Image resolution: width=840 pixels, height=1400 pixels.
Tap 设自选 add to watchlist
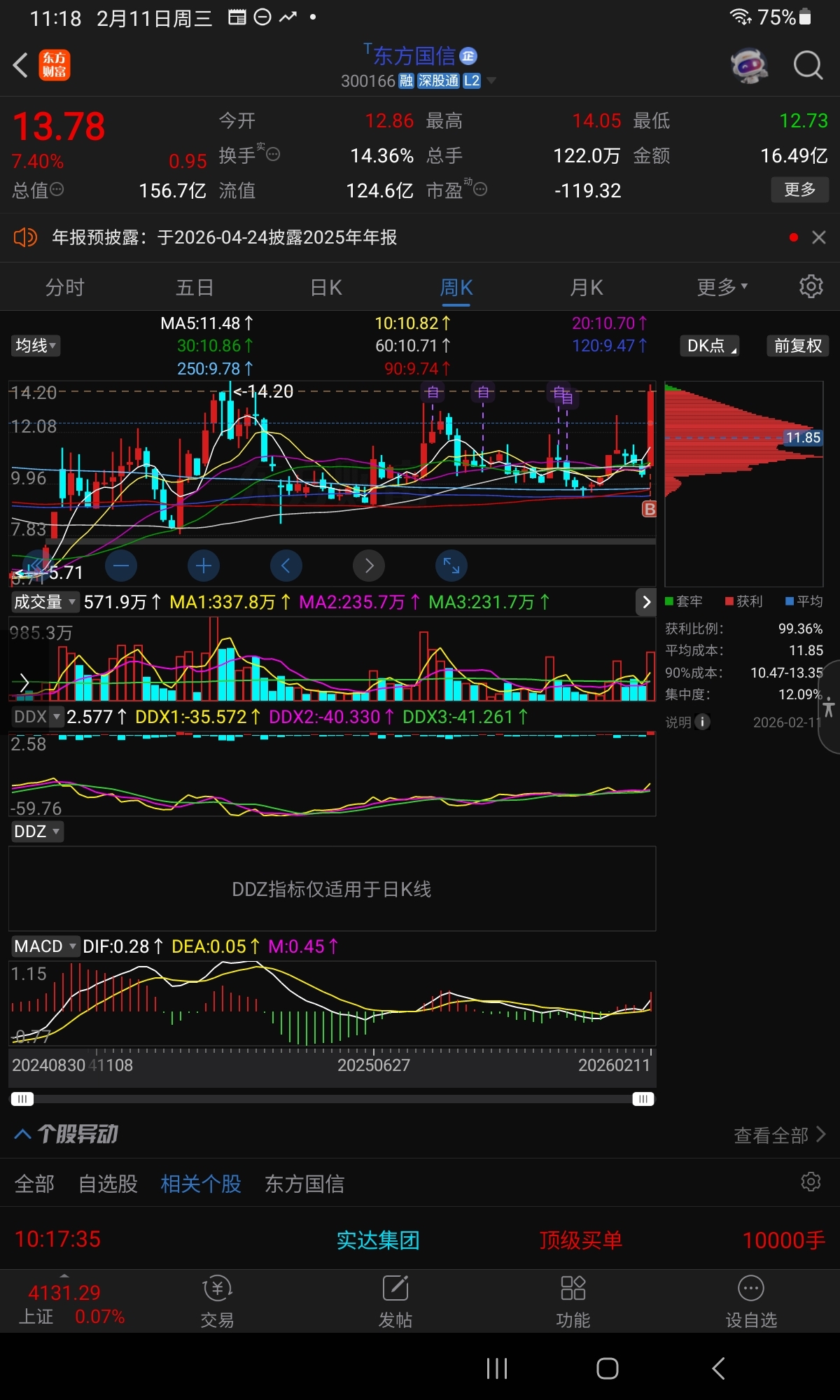click(750, 1301)
